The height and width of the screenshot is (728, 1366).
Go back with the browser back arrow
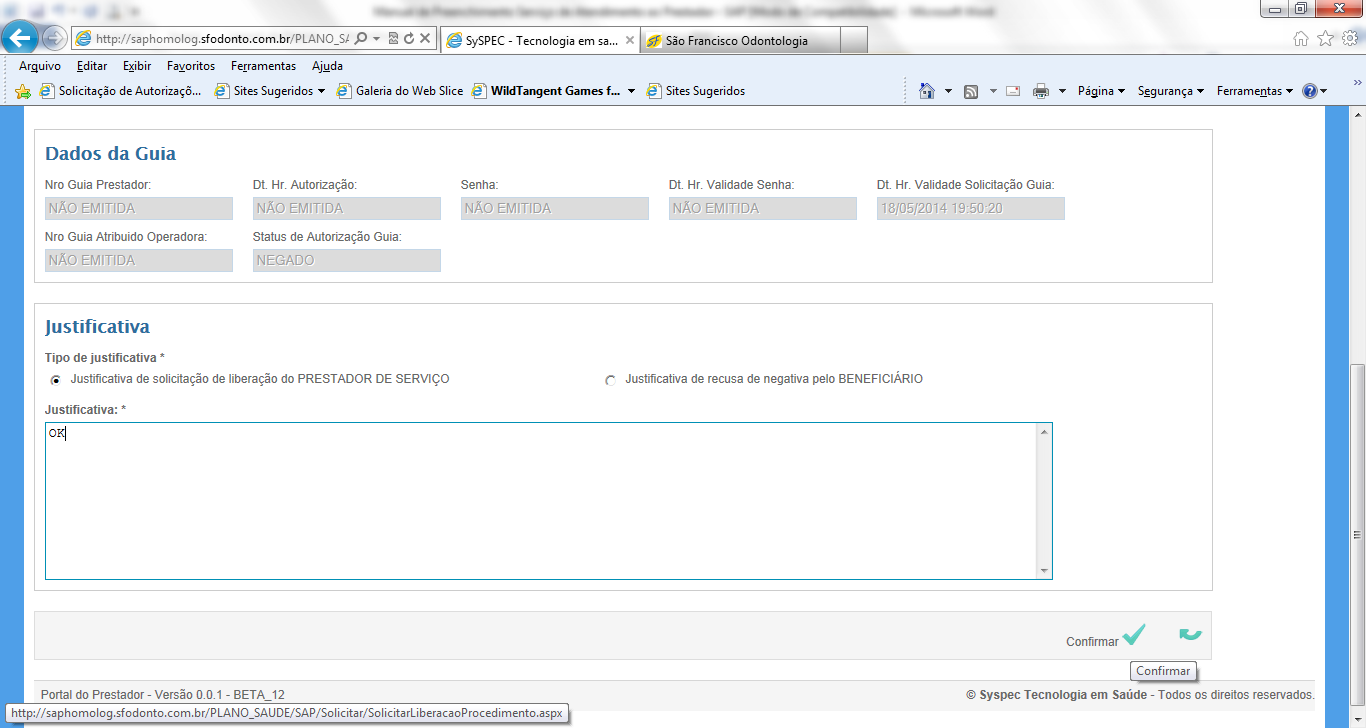coord(21,38)
